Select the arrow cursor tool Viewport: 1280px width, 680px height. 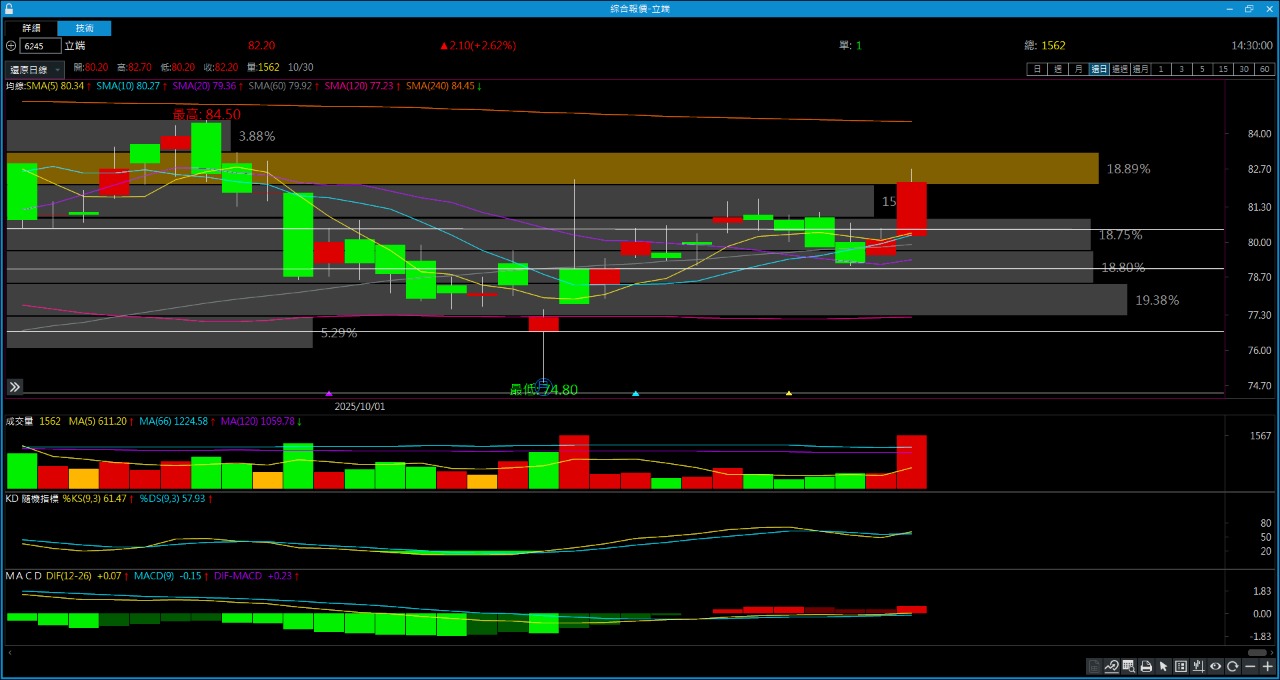(x=1163, y=666)
